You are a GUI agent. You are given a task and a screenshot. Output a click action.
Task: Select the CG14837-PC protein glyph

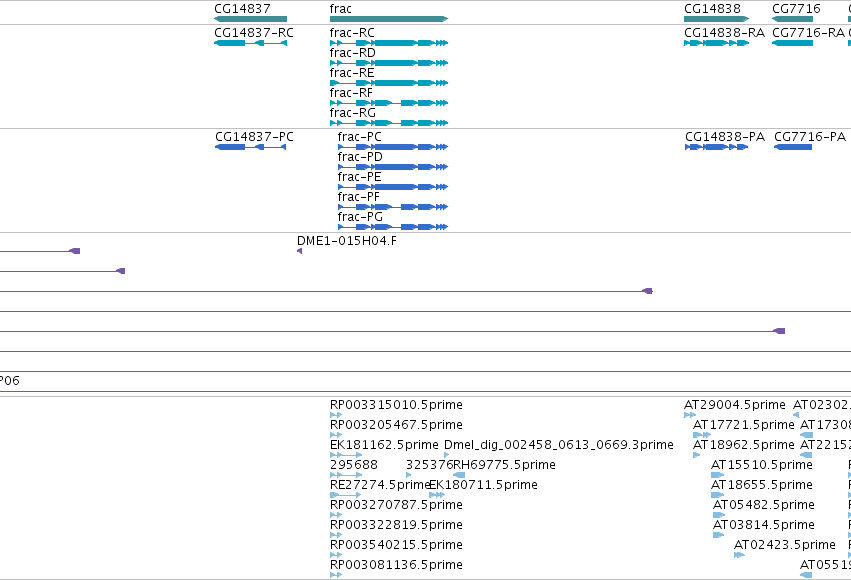click(x=251, y=147)
